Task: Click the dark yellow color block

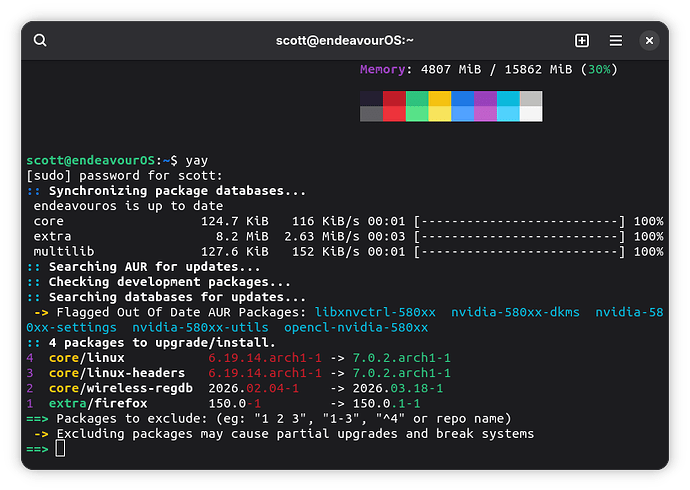Action: [x=440, y=99]
